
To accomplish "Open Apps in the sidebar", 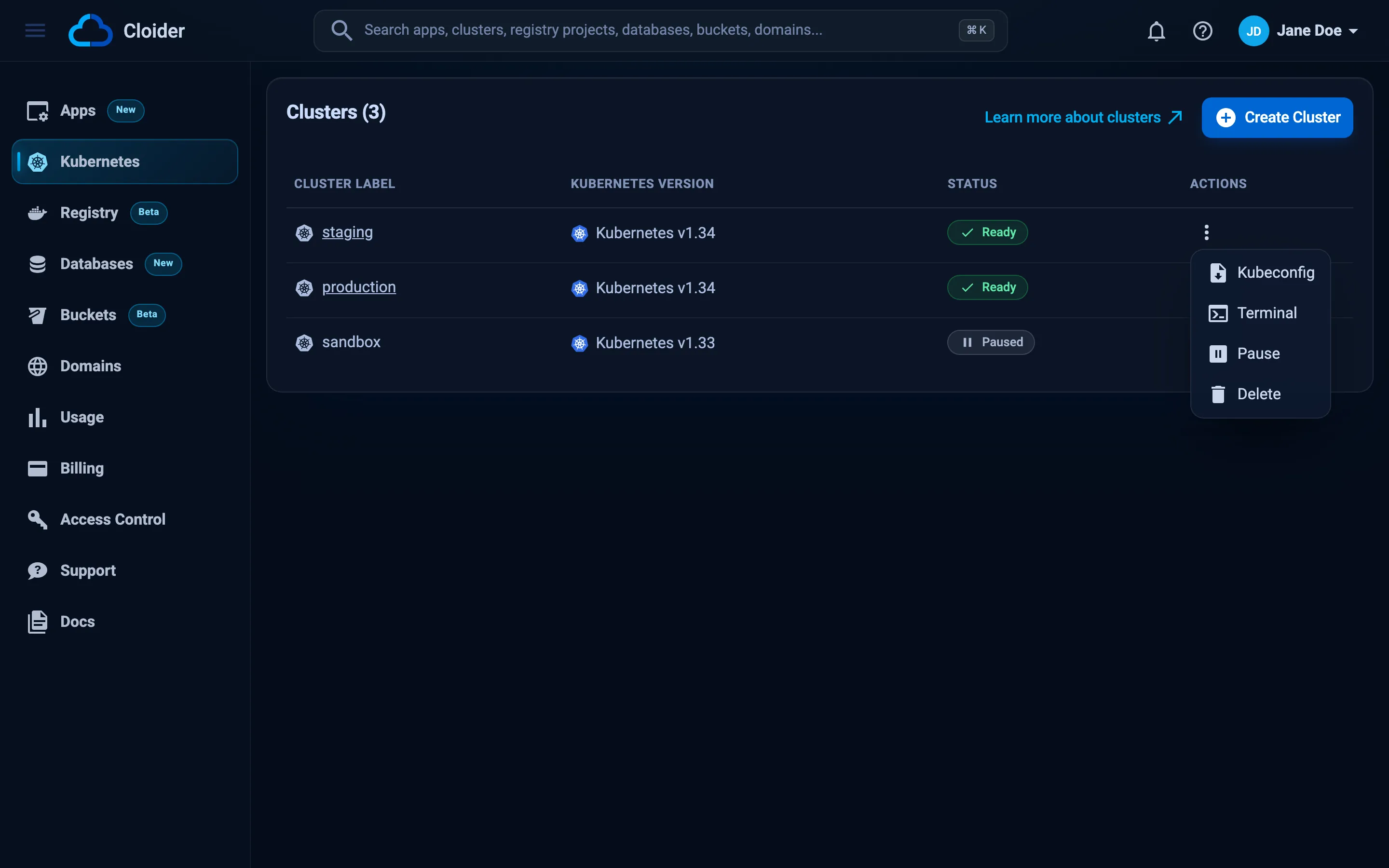I will pyautogui.click(x=124, y=110).
